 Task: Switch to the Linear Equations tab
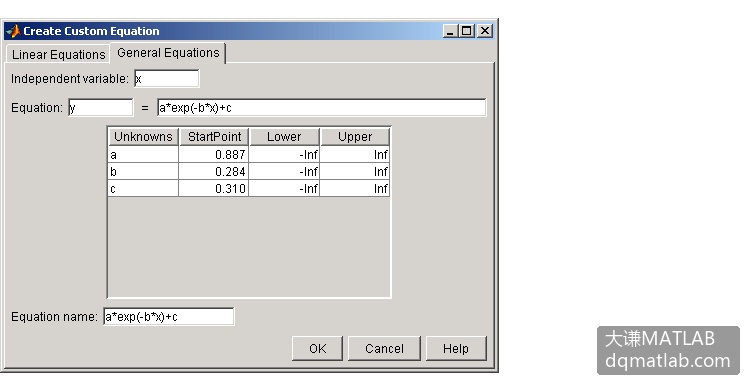pos(58,55)
